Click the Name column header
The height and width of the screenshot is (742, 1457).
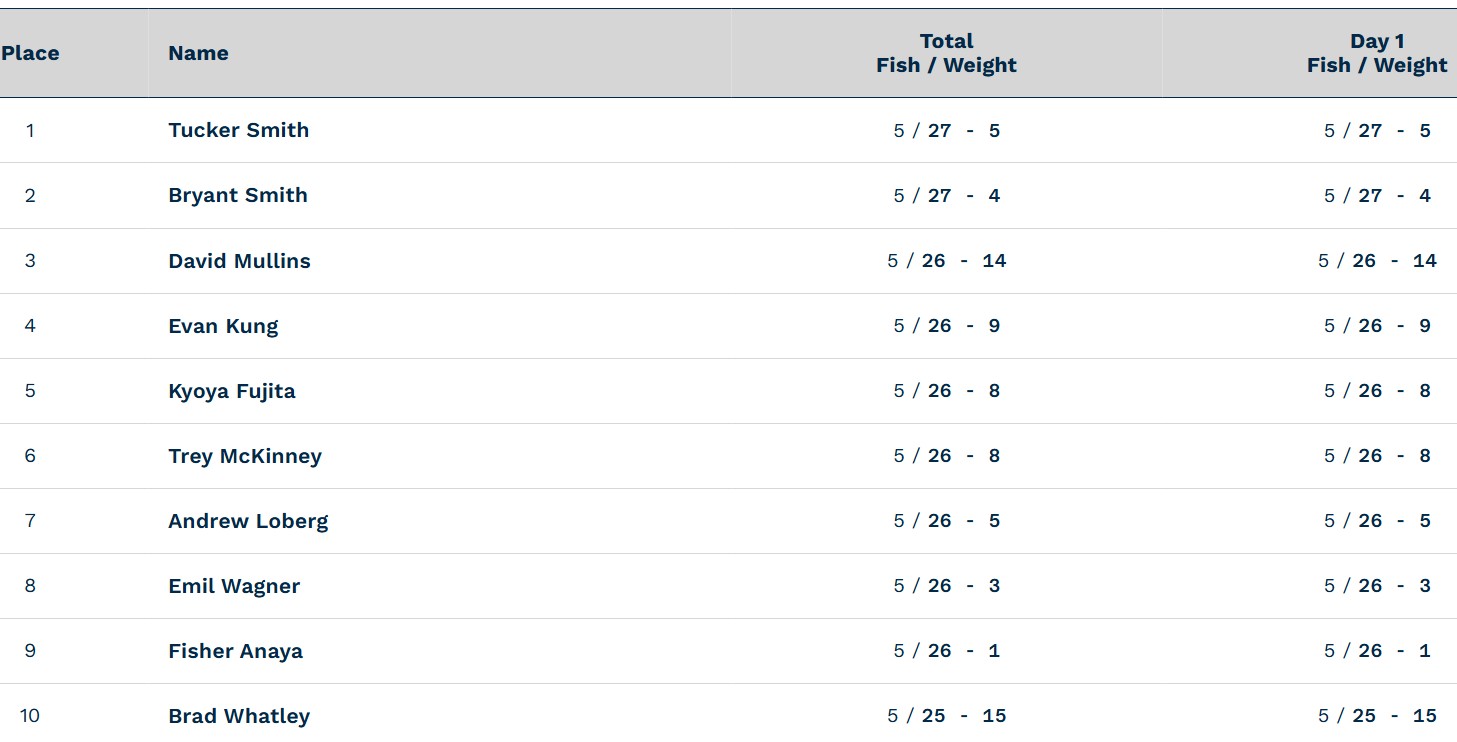point(198,53)
